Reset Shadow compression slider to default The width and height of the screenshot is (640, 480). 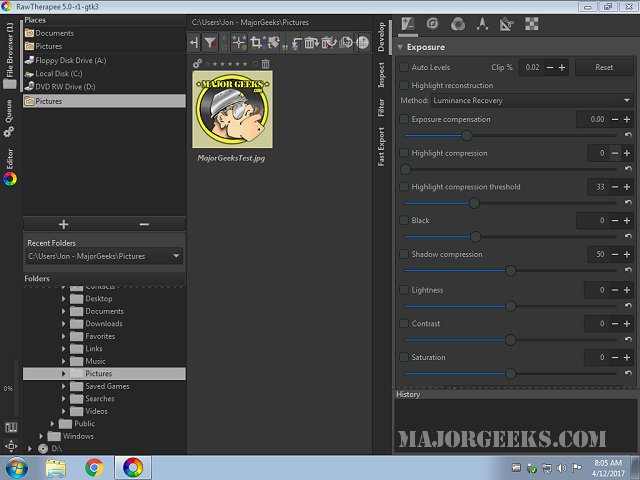pyautogui.click(x=628, y=270)
